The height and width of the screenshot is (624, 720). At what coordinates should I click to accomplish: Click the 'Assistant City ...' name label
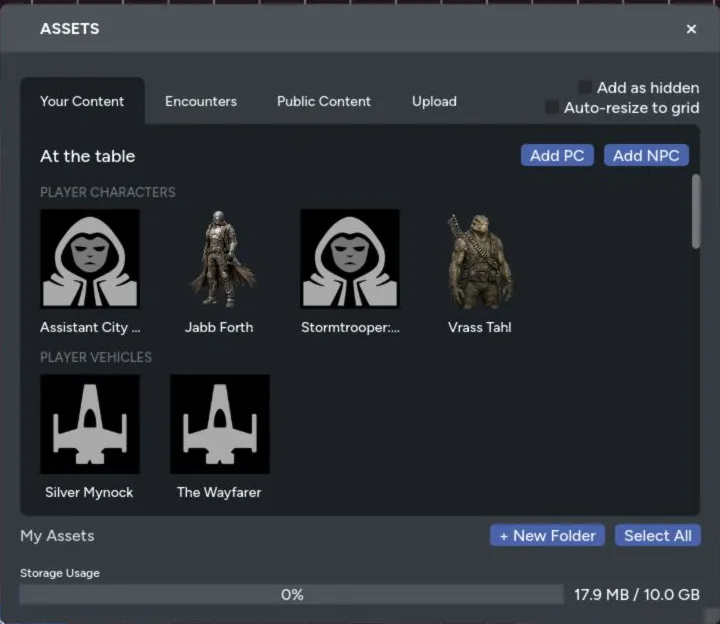click(90, 327)
